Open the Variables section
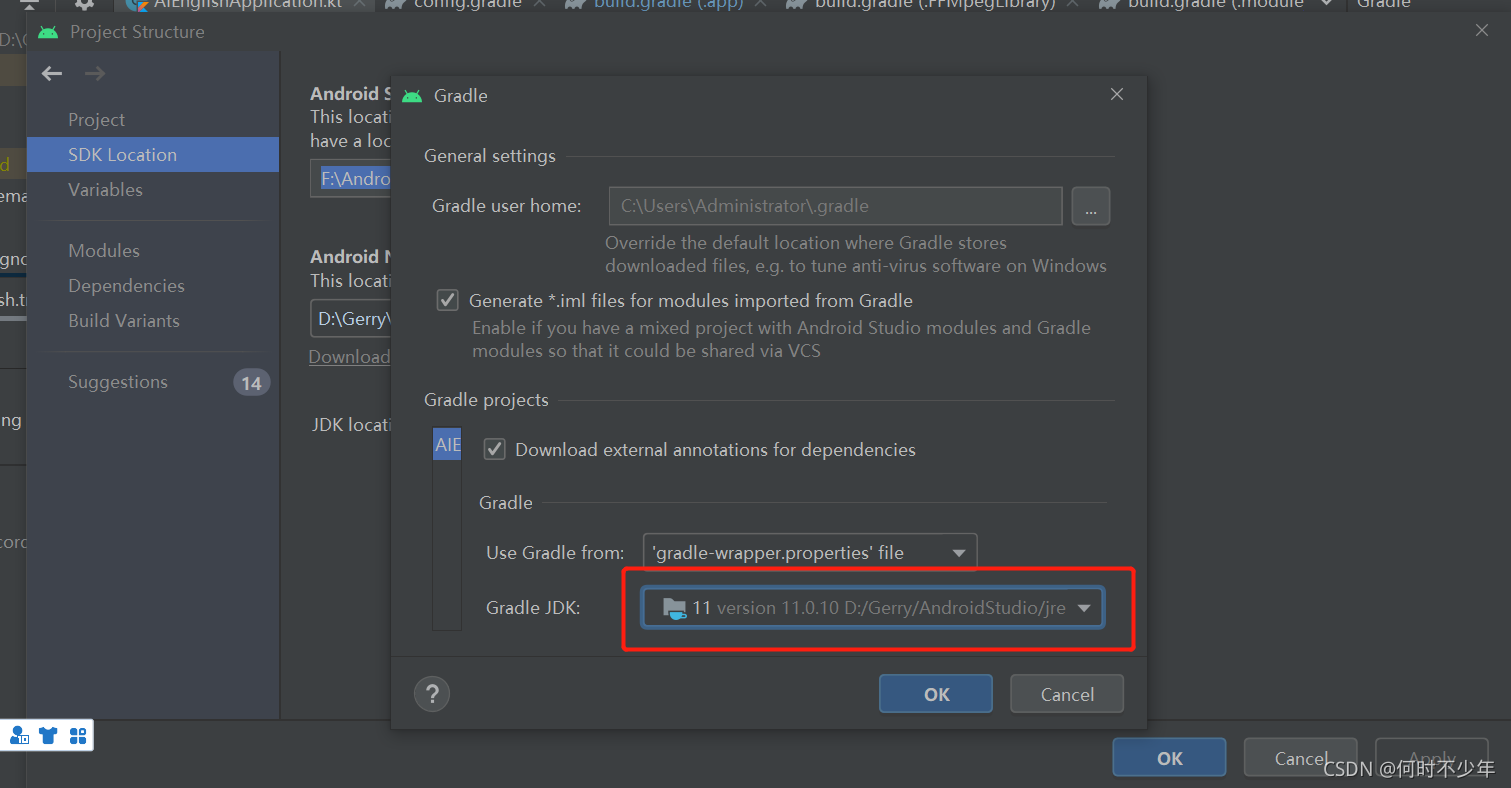1511x788 pixels. [105, 189]
